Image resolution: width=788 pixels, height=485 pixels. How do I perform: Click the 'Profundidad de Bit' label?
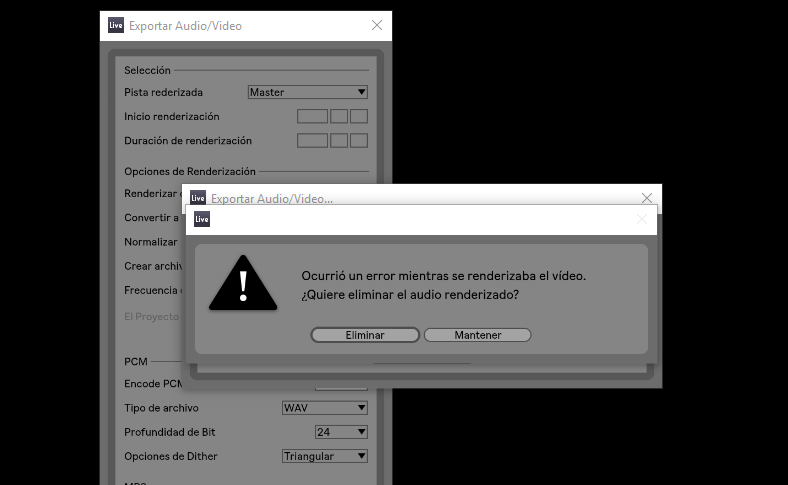click(x=170, y=432)
